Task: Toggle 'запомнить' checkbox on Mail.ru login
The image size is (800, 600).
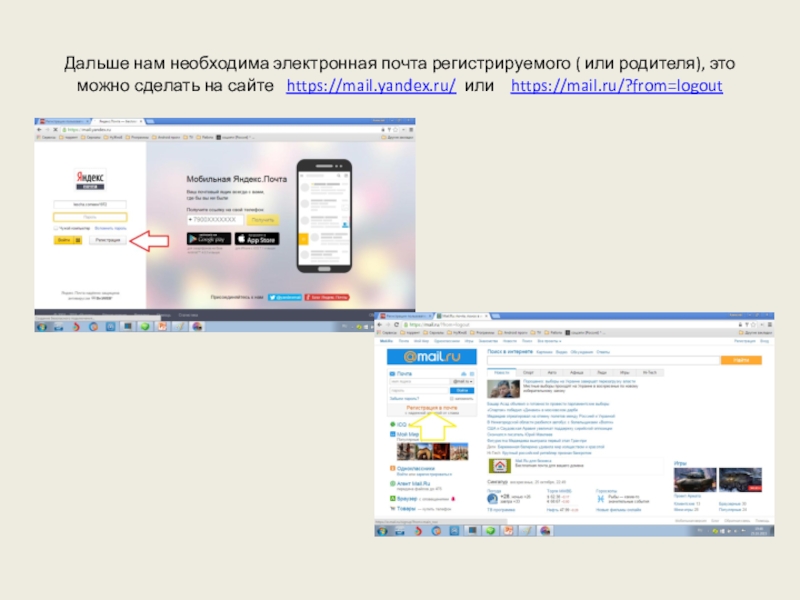Action: pyautogui.click(x=452, y=398)
